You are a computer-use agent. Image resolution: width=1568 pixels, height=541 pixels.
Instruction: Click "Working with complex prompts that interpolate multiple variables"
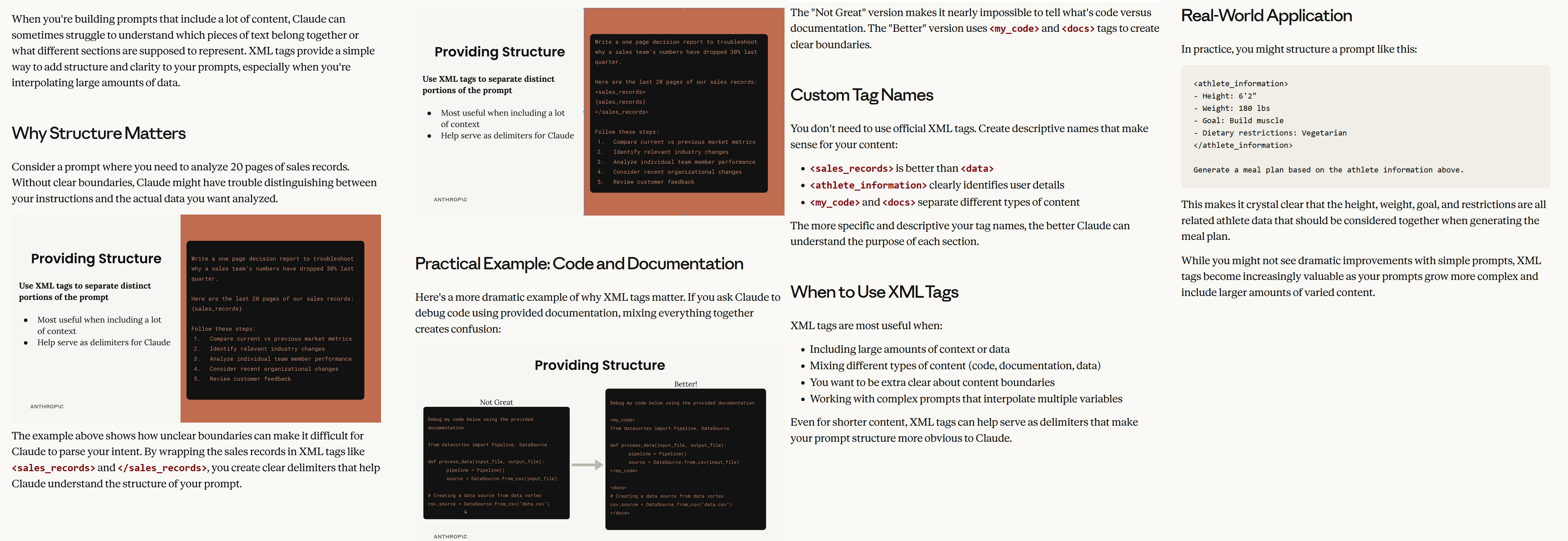click(966, 399)
